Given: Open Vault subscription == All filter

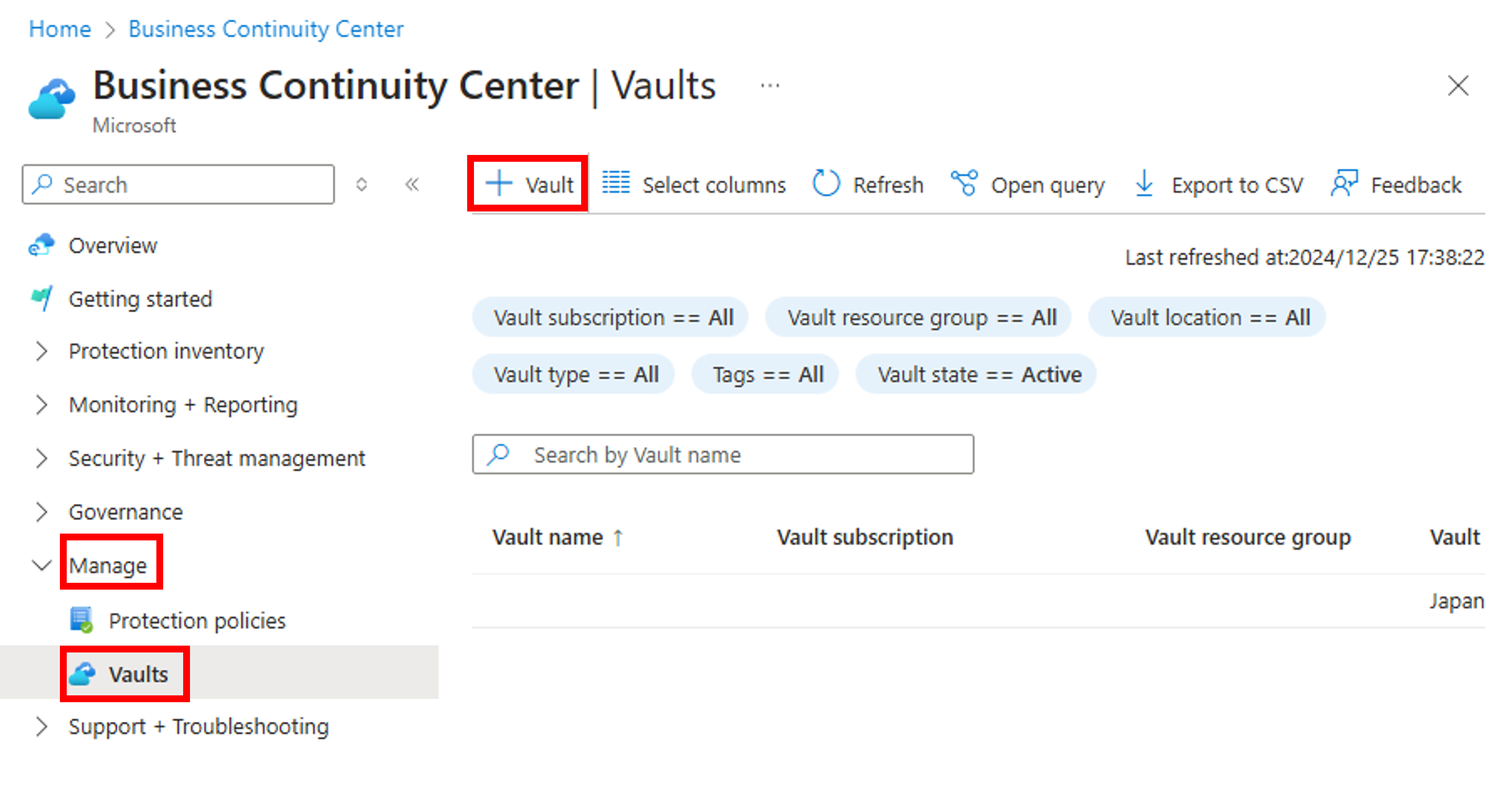Looking at the screenshot, I should pos(613,318).
